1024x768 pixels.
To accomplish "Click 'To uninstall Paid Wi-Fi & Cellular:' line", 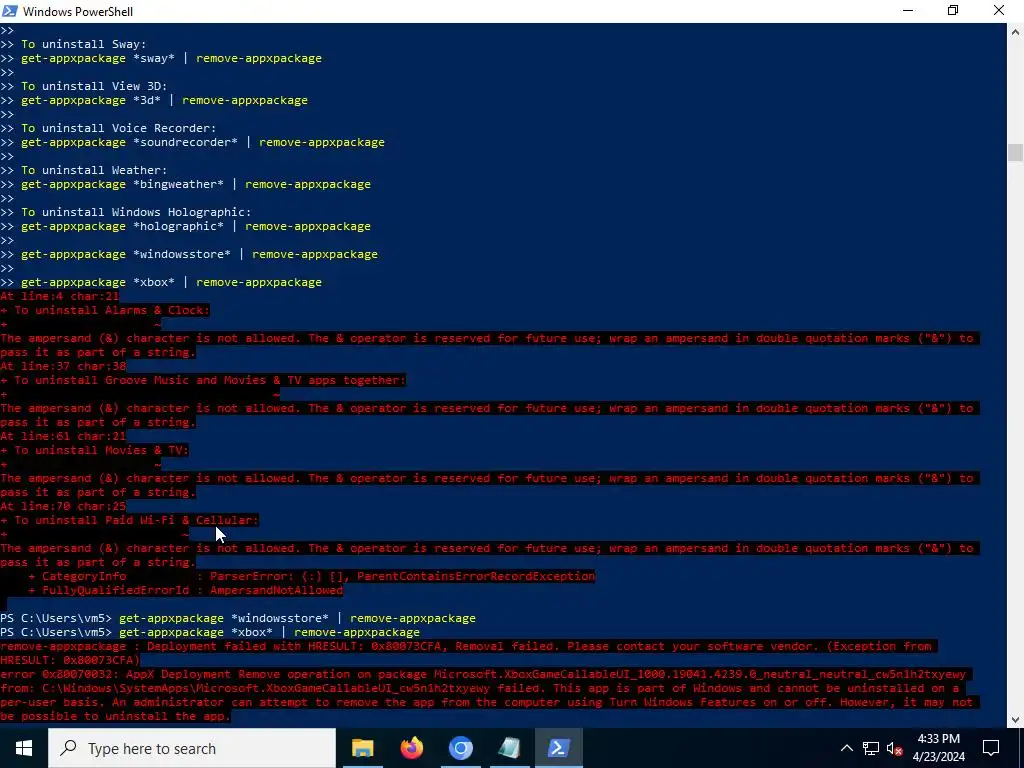I will coord(129,520).
